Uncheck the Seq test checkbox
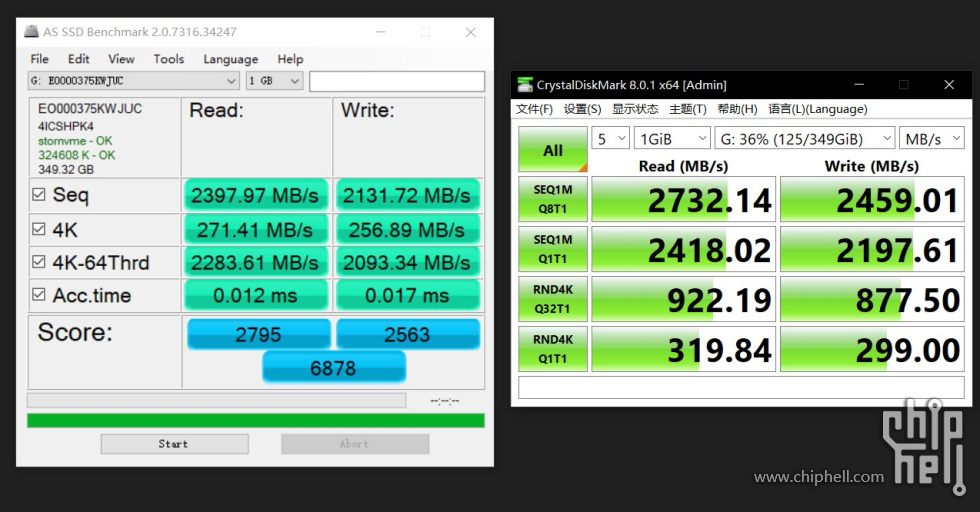Viewport: 980px width, 512px height. point(39,194)
